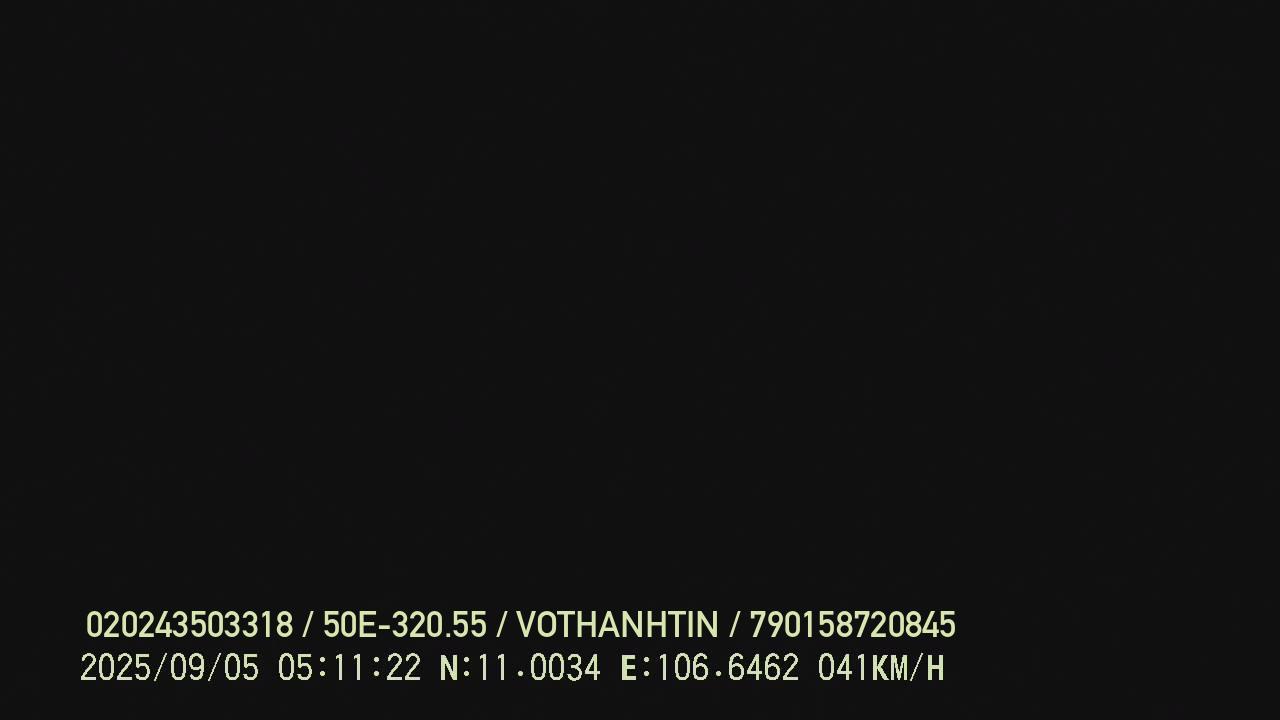
Task: Click the N: latitude prefix label
Action: click(455, 668)
